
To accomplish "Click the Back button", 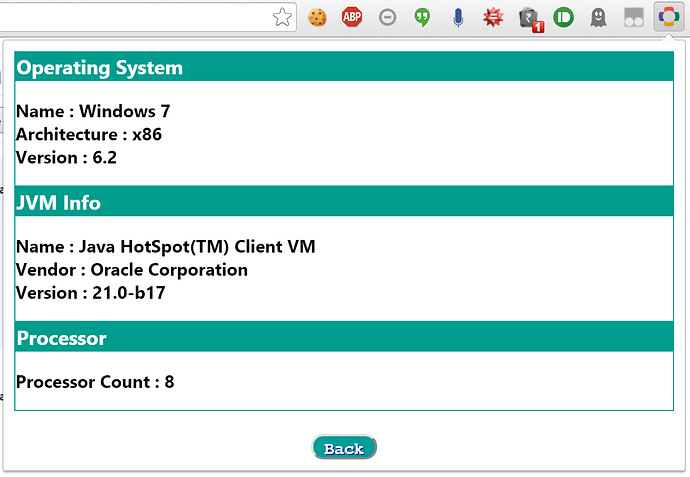I will (x=344, y=447).
